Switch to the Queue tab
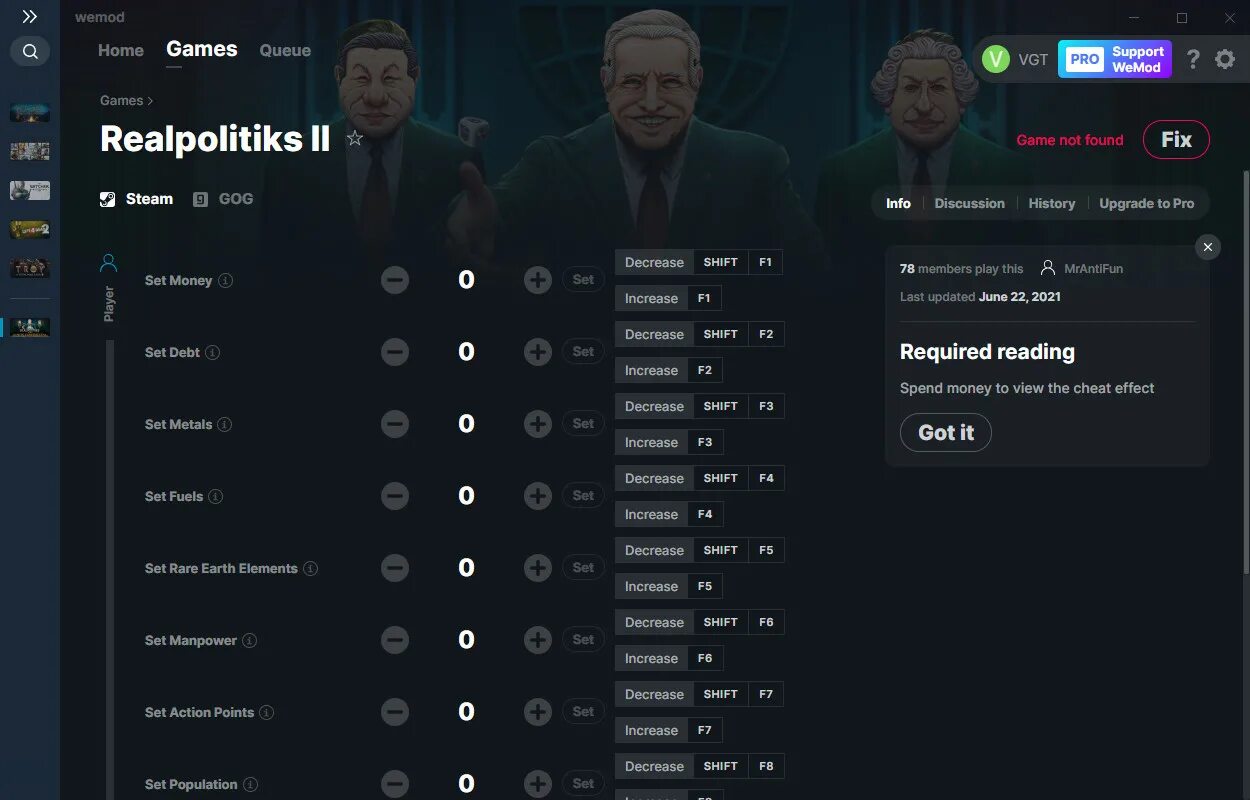The width and height of the screenshot is (1250, 800). [x=285, y=50]
